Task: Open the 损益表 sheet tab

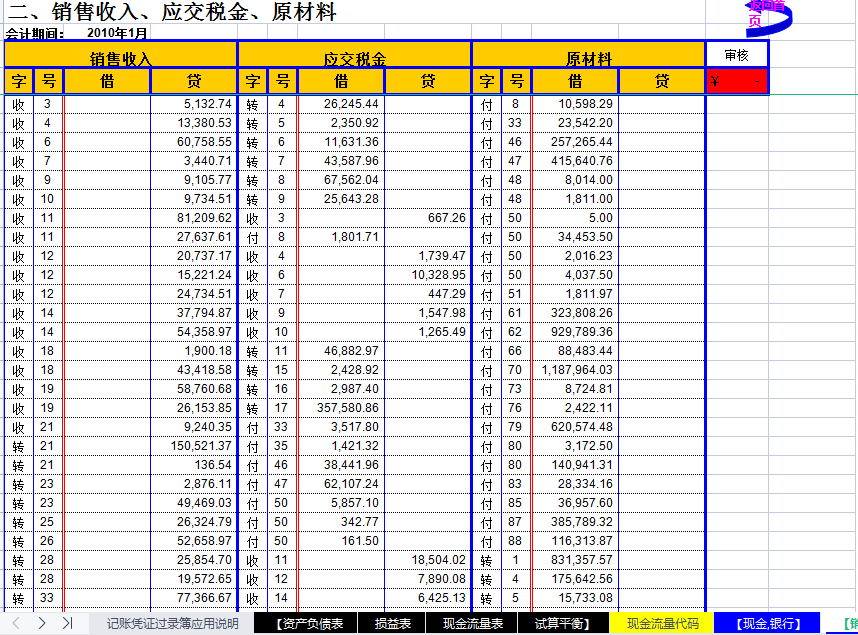Action: point(390,622)
